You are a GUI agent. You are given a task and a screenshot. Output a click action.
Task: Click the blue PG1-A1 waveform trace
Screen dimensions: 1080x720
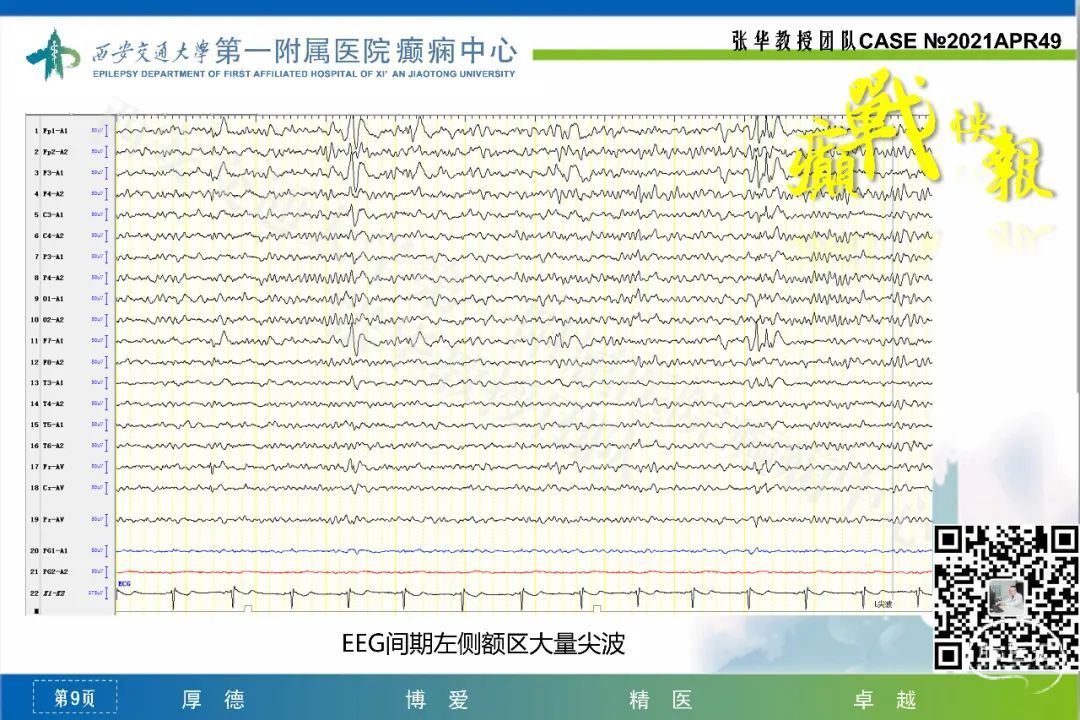pyautogui.click(x=523, y=551)
